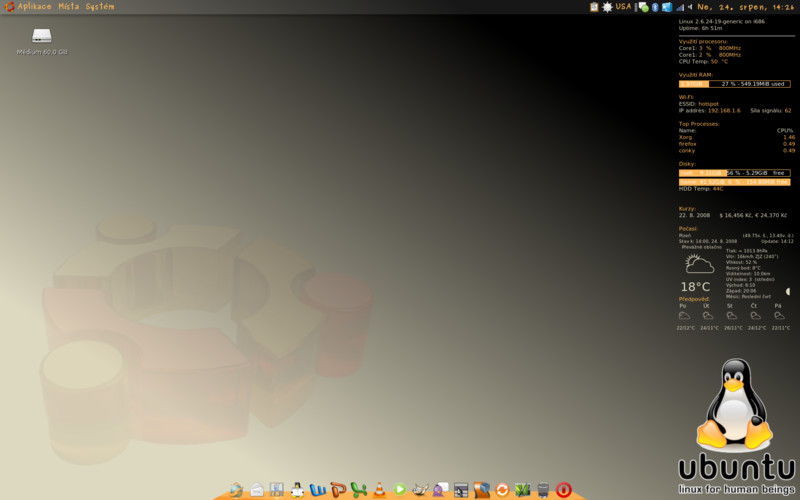
Task: Click the ESSID: hotspot text
Action: pyautogui.click(x=698, y=104)
